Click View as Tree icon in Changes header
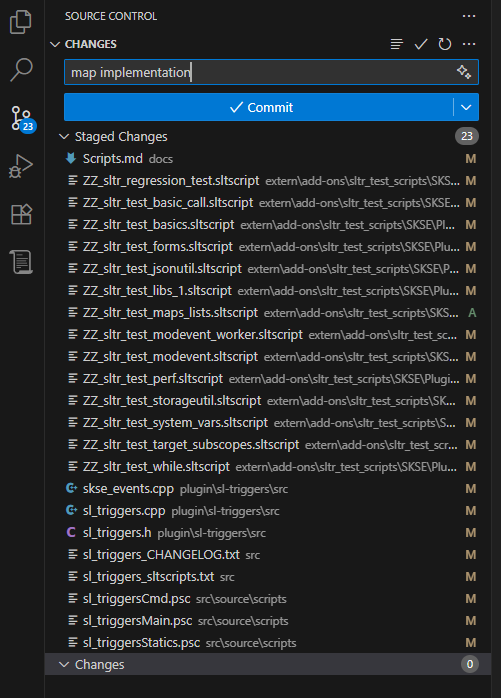The height and width of the screenshot is (698, 501). [396, 44]
